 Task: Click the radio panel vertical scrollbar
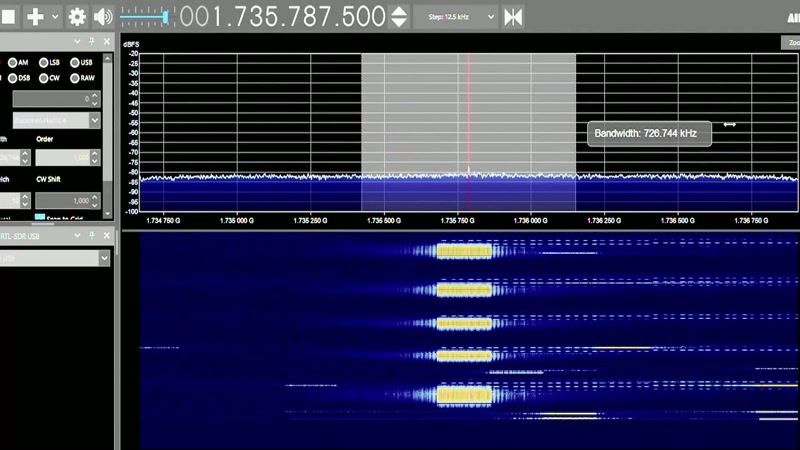point(107,136)
